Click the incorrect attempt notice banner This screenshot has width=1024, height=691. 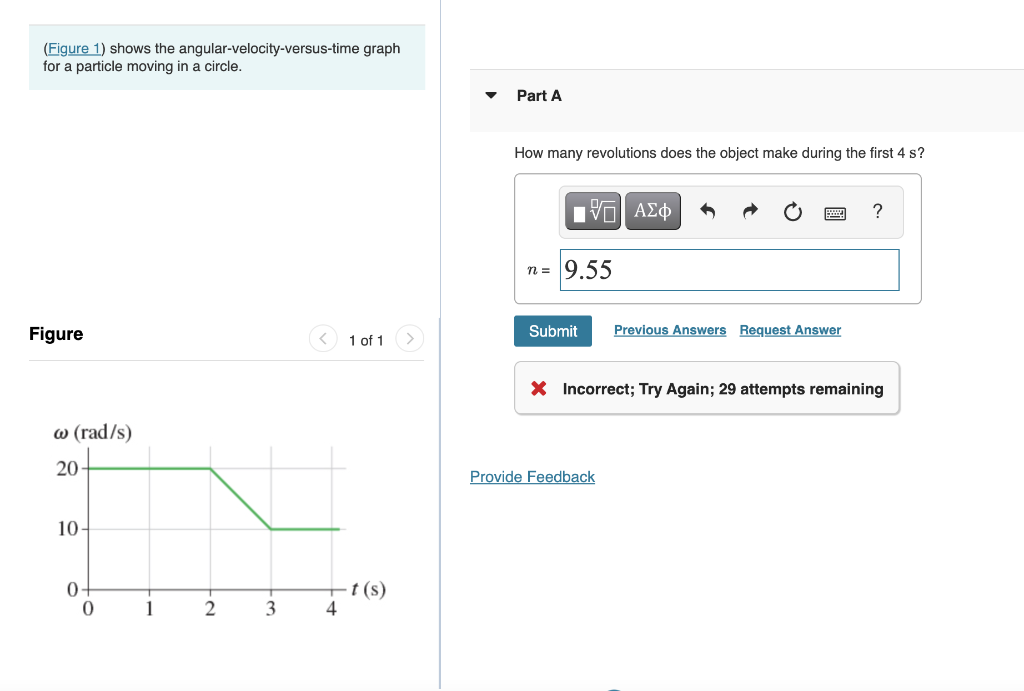click(707, 388)
